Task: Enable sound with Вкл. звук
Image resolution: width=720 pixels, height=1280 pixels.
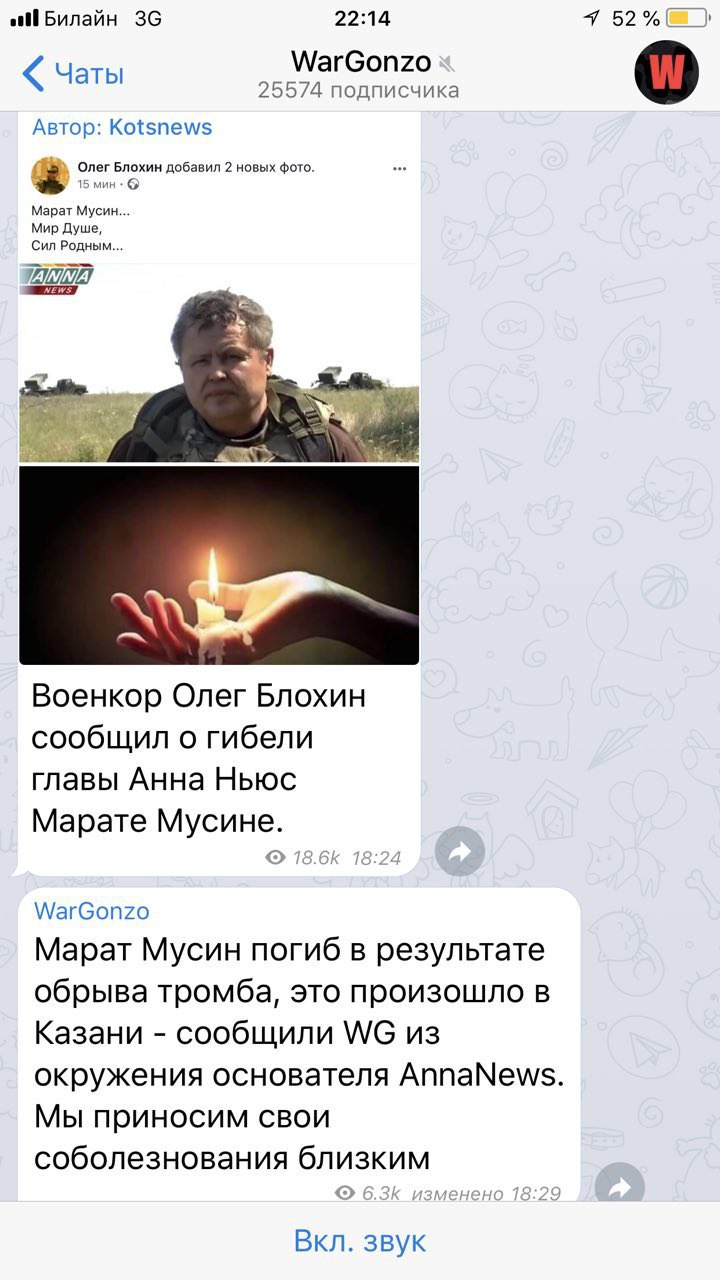Action: pos(360,1241)
